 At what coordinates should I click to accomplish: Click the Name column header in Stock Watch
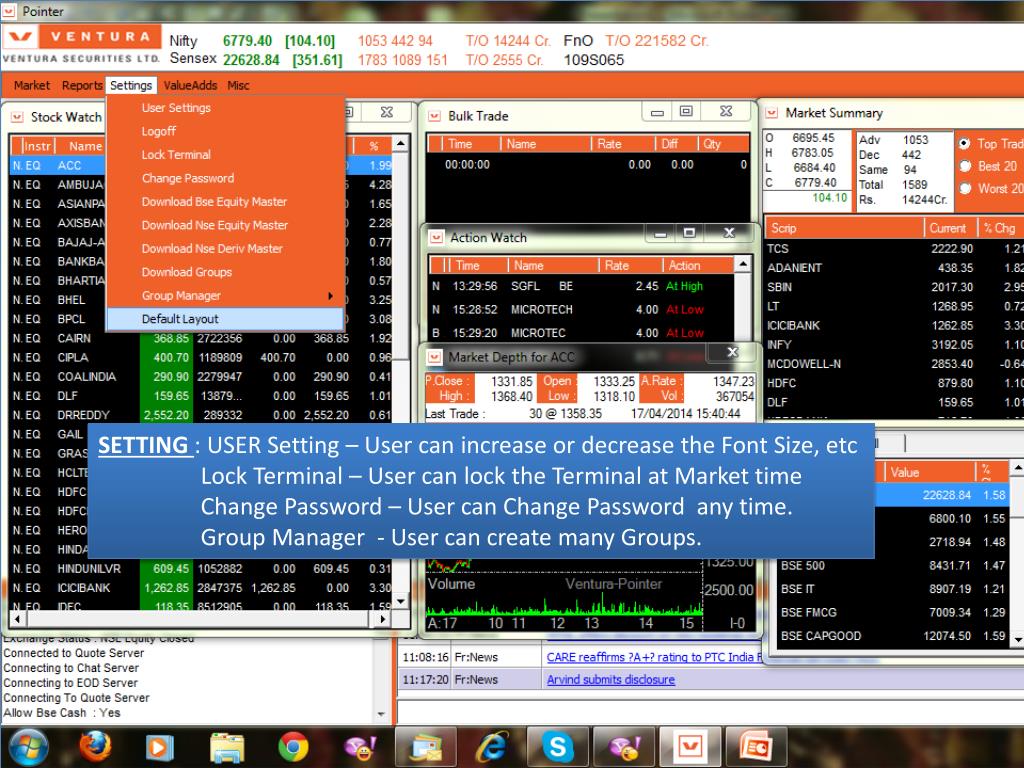pos(86,146)
